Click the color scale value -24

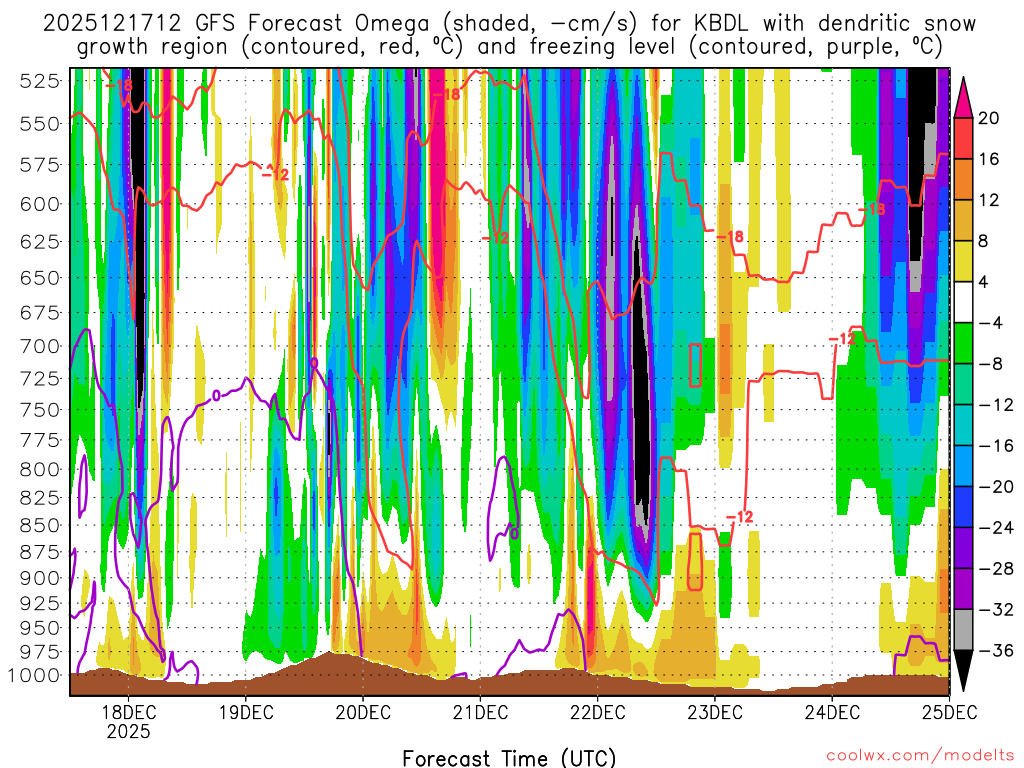pos(996,528)
